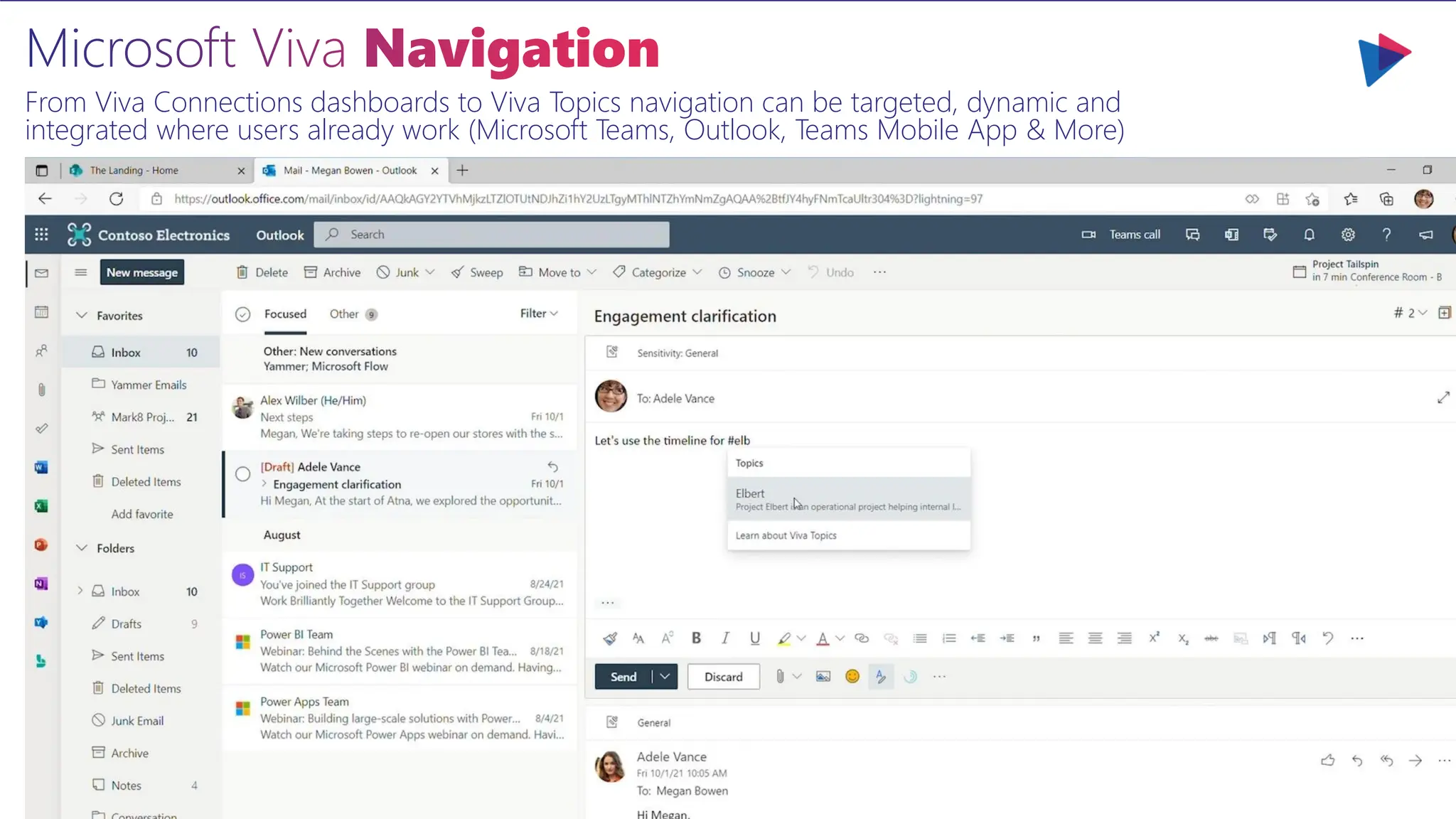The height and width of the screenshot is (819, 1456).
Task: Toggle underline formatting in compose toolbar
Action: coord(754,638)
